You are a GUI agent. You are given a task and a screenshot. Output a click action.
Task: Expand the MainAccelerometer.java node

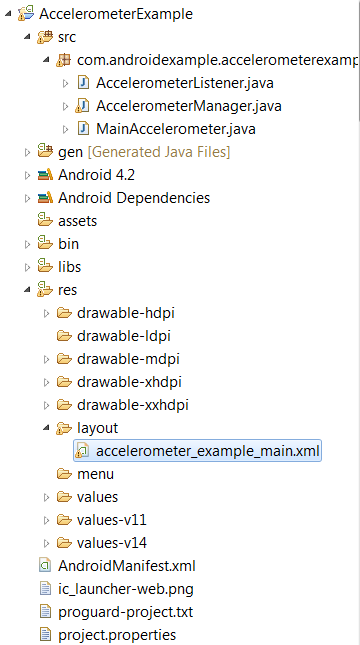point(65,129)
